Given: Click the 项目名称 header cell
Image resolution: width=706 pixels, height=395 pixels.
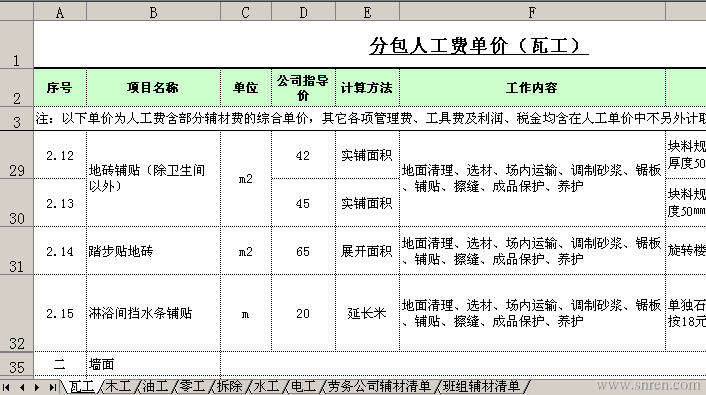Looking at the screenshot, I should click(154, 88).
